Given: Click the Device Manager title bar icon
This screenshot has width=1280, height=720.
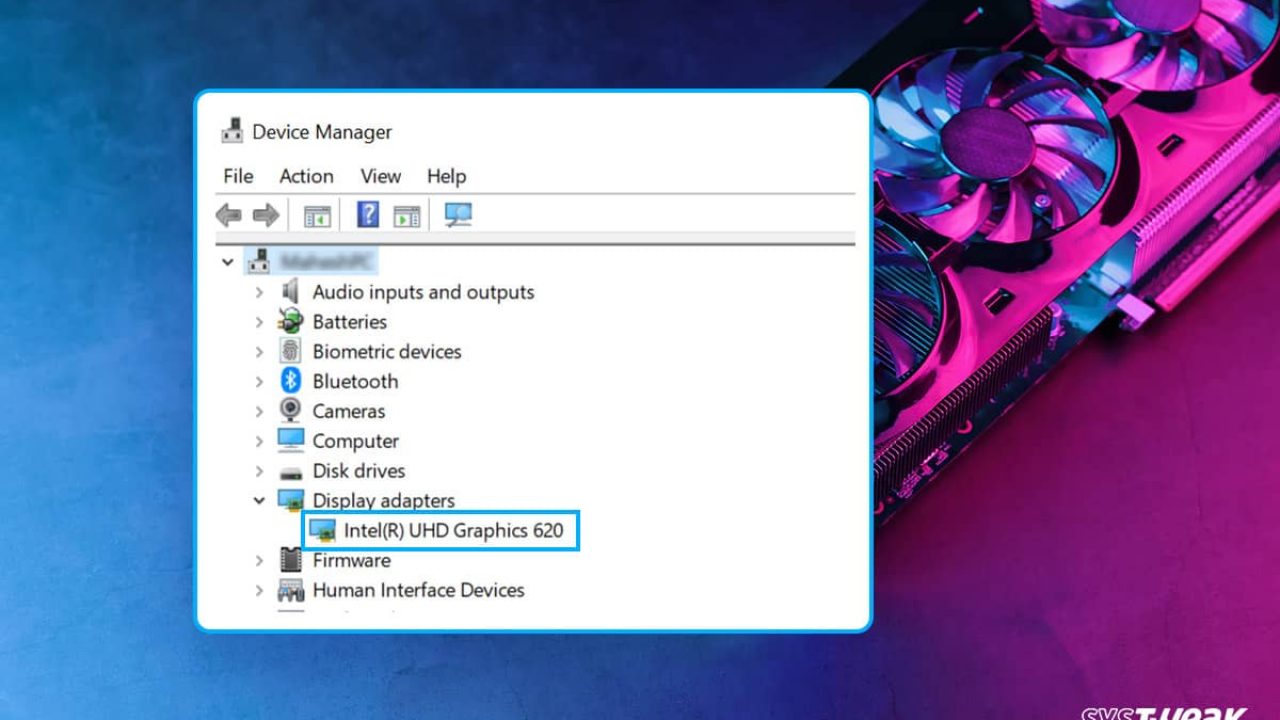Looking at the screenshot, I should pos(232,131).
